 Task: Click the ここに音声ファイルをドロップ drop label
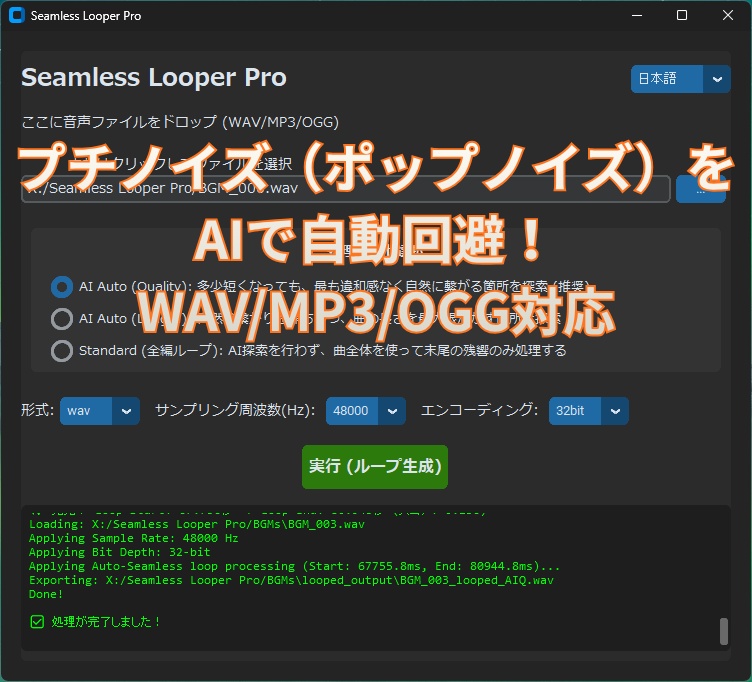pyautogui.click(x=180, y=122)
